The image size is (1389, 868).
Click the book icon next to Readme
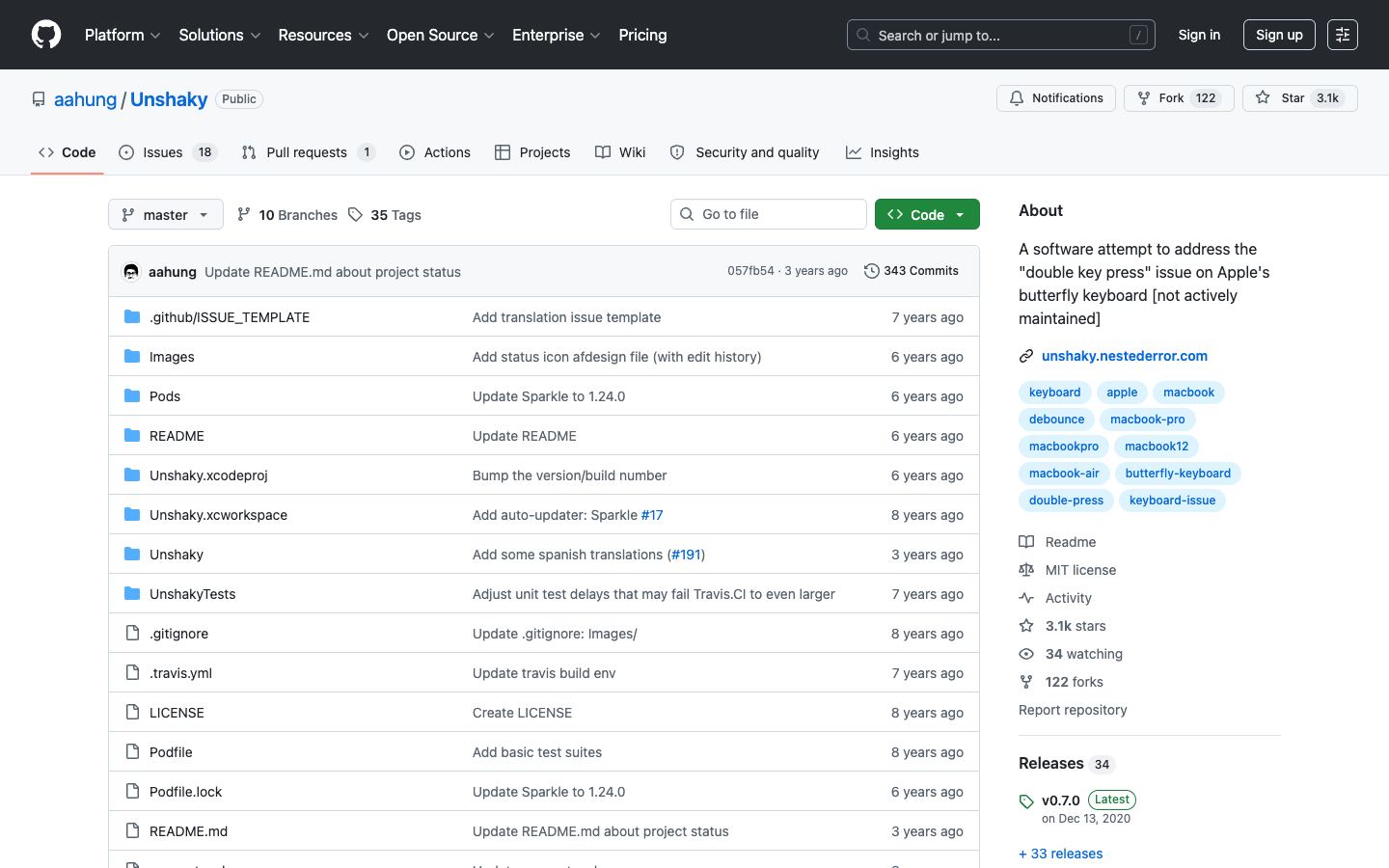(x=1026, y=542)
